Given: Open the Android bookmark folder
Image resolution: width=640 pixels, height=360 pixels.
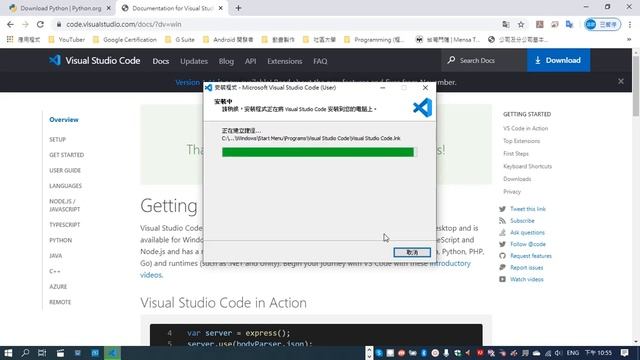Looking at the screenshot, I should click(x=228, y=40).
